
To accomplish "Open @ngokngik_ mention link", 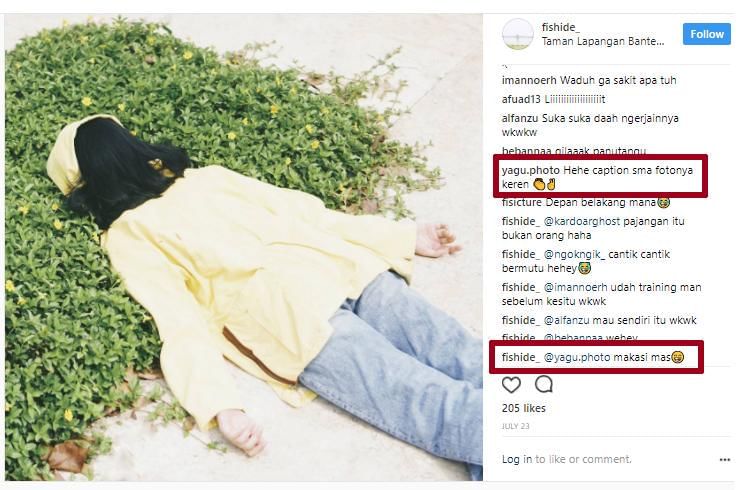I will click(x=574, y=255).
